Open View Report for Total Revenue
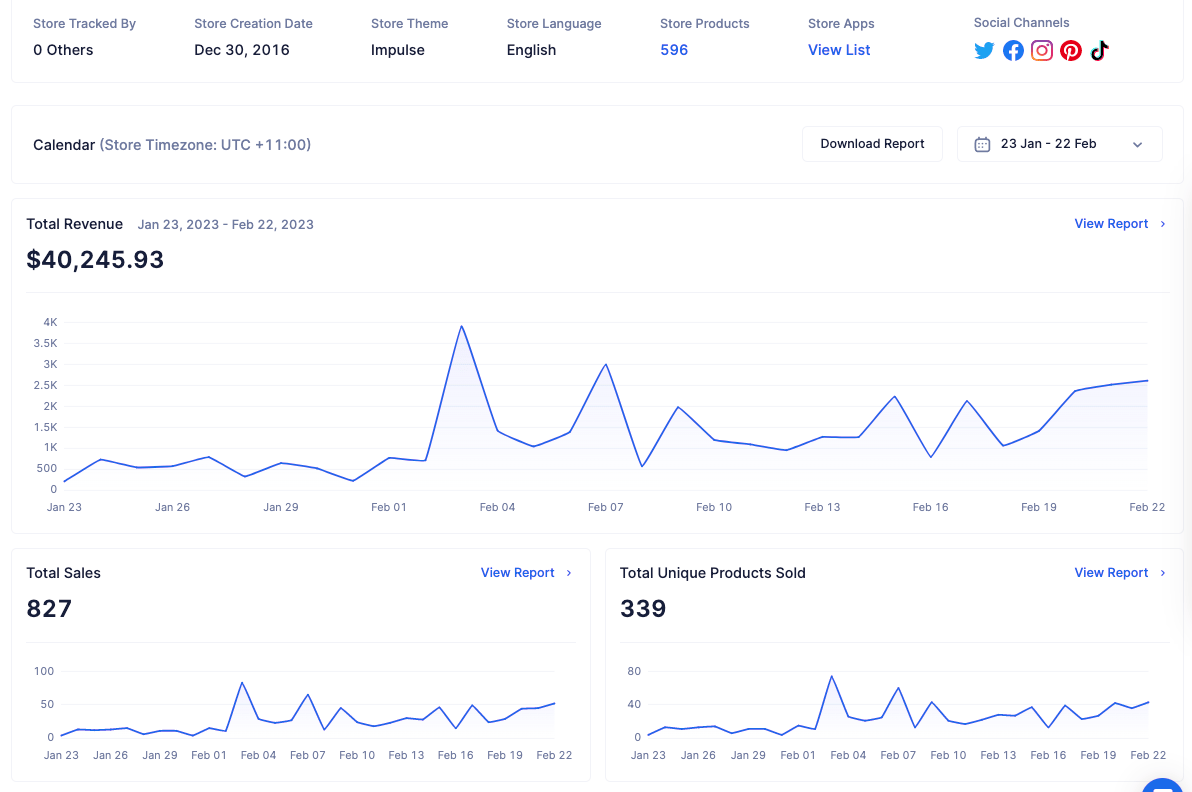The height and width of the screenshot is (792, 1192). pyautogui.click(x=1111, y=223)
